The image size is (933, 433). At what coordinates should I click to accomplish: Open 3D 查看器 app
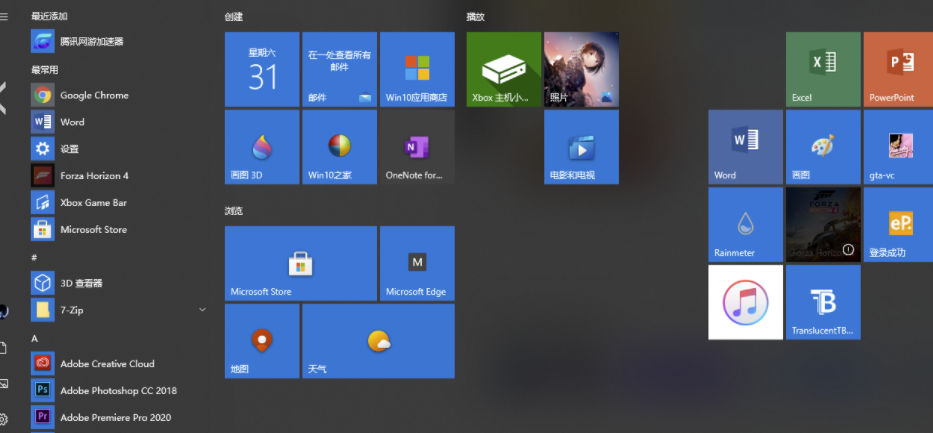point(119,283)
